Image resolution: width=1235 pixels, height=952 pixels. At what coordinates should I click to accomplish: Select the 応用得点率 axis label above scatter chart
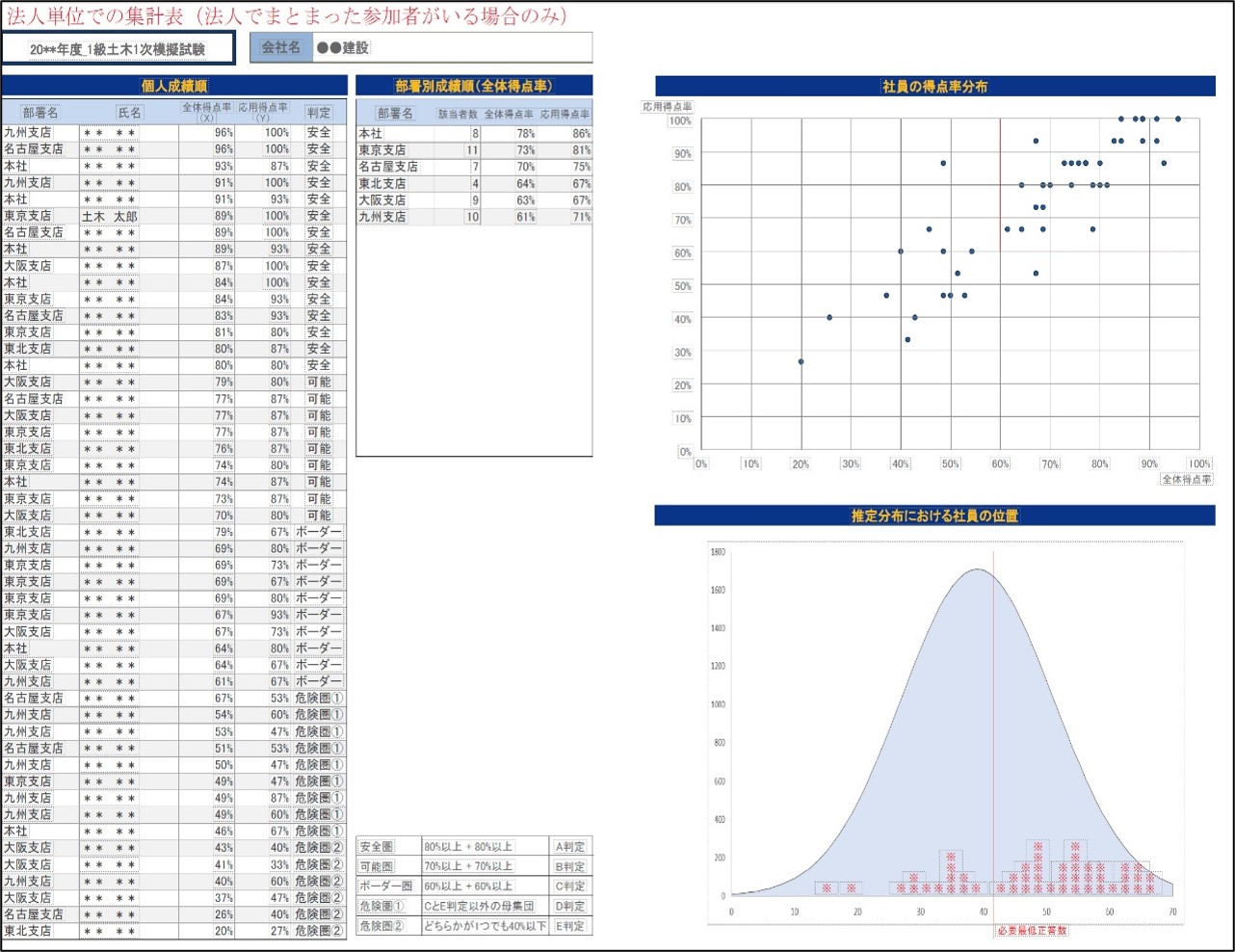click(x=667, y=107)
